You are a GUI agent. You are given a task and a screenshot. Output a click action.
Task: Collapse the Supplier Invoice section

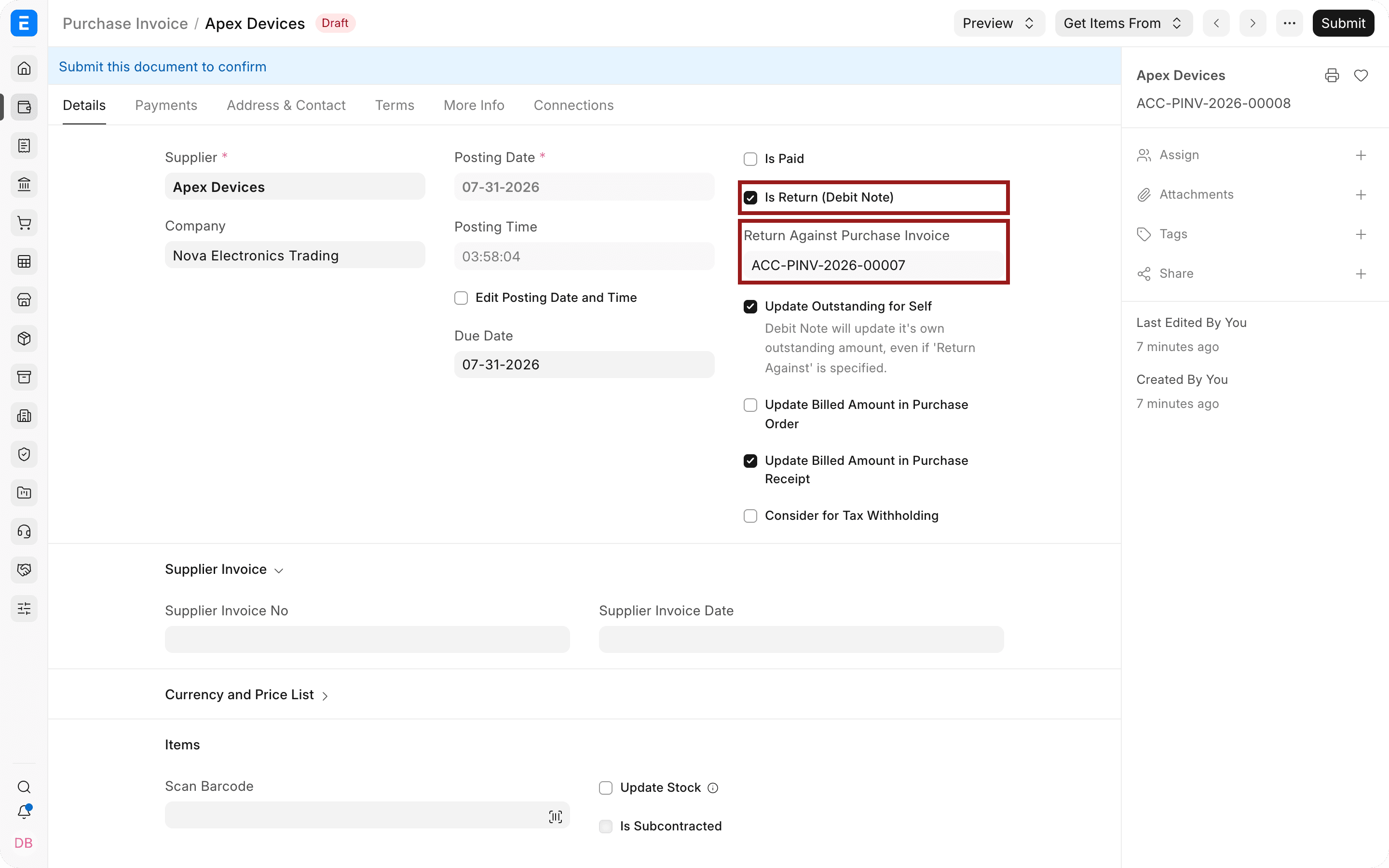pyautogui.click(x=224, y=569)
